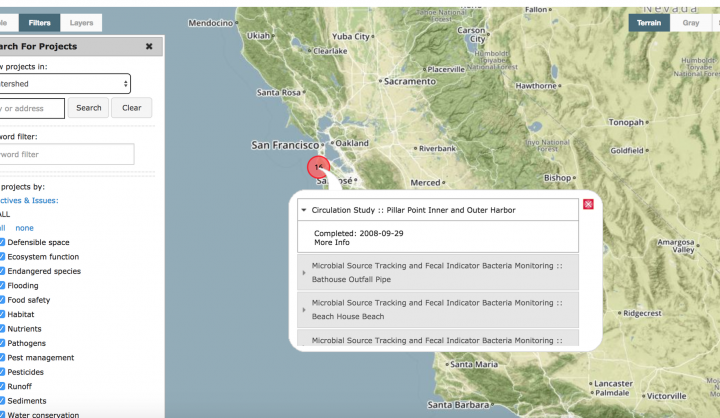The image size is (720, 418).
Task: Toggle the Sediments checkbox
Action: (2, 401)
